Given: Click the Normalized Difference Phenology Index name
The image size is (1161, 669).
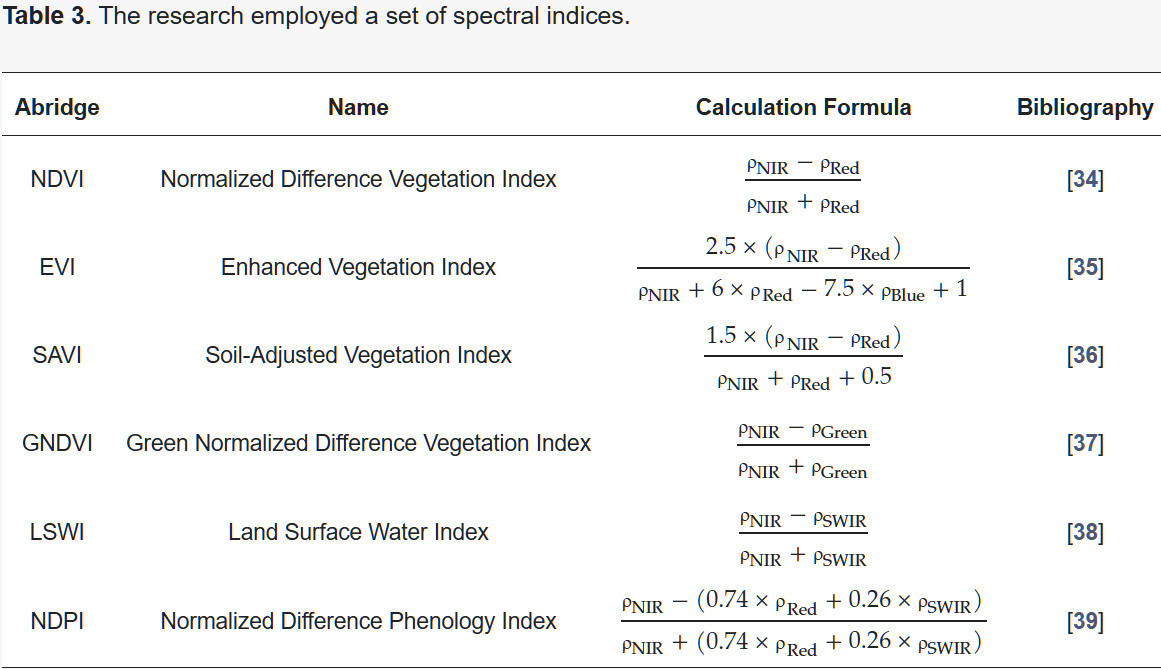Looking at the screenshot, I should (x=358, y=621).
